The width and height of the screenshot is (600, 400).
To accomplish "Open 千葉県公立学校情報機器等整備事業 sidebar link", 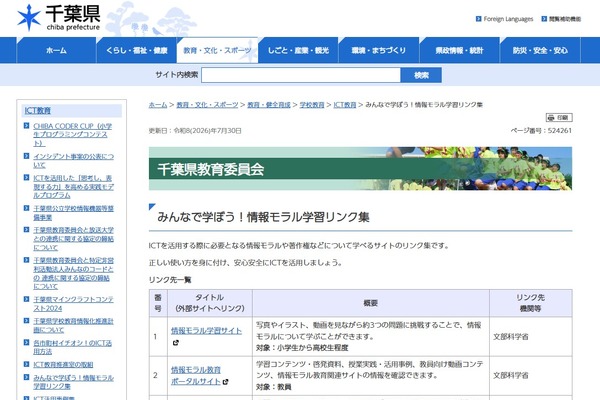I will pyautogui.click(x=73, y=213).
